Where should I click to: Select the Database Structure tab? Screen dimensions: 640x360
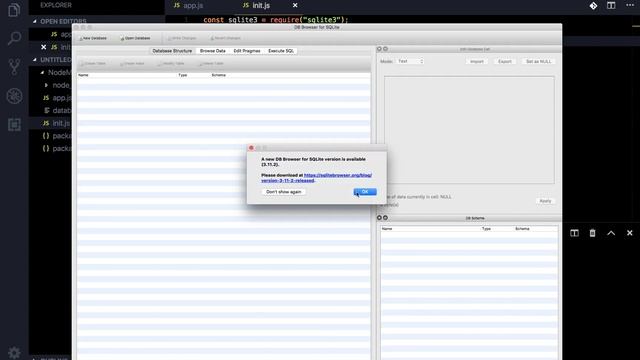[x=172, y=51]
